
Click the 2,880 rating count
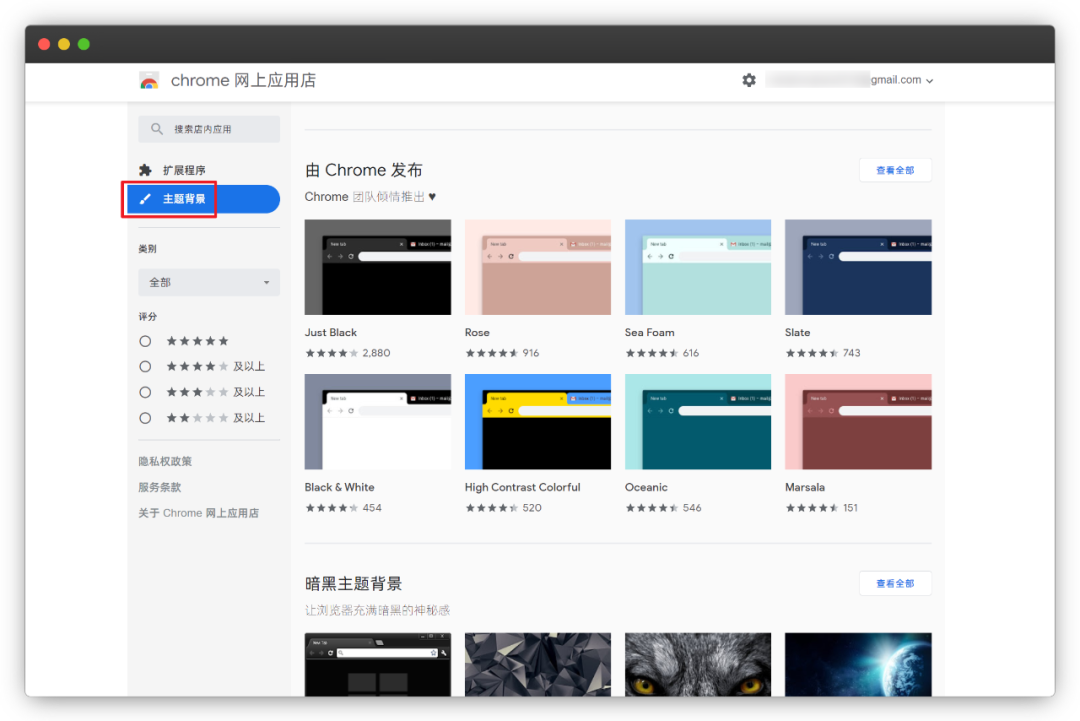pos(376,353)
